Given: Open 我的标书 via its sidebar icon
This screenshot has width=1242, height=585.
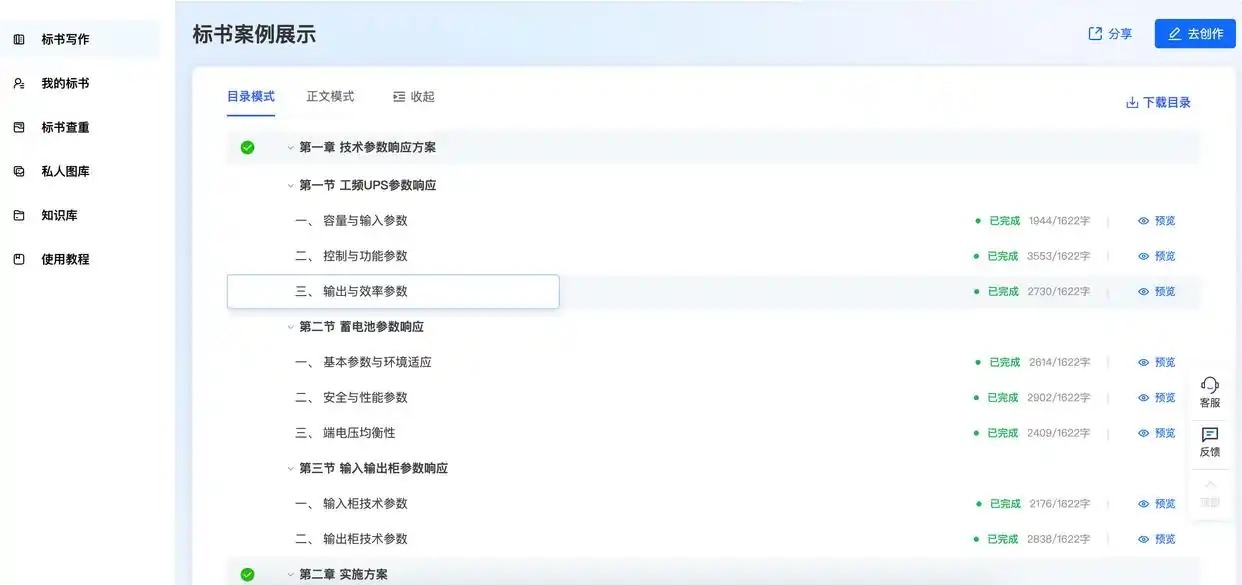Looking at the screenshot, I should click(x=19, y=83).
